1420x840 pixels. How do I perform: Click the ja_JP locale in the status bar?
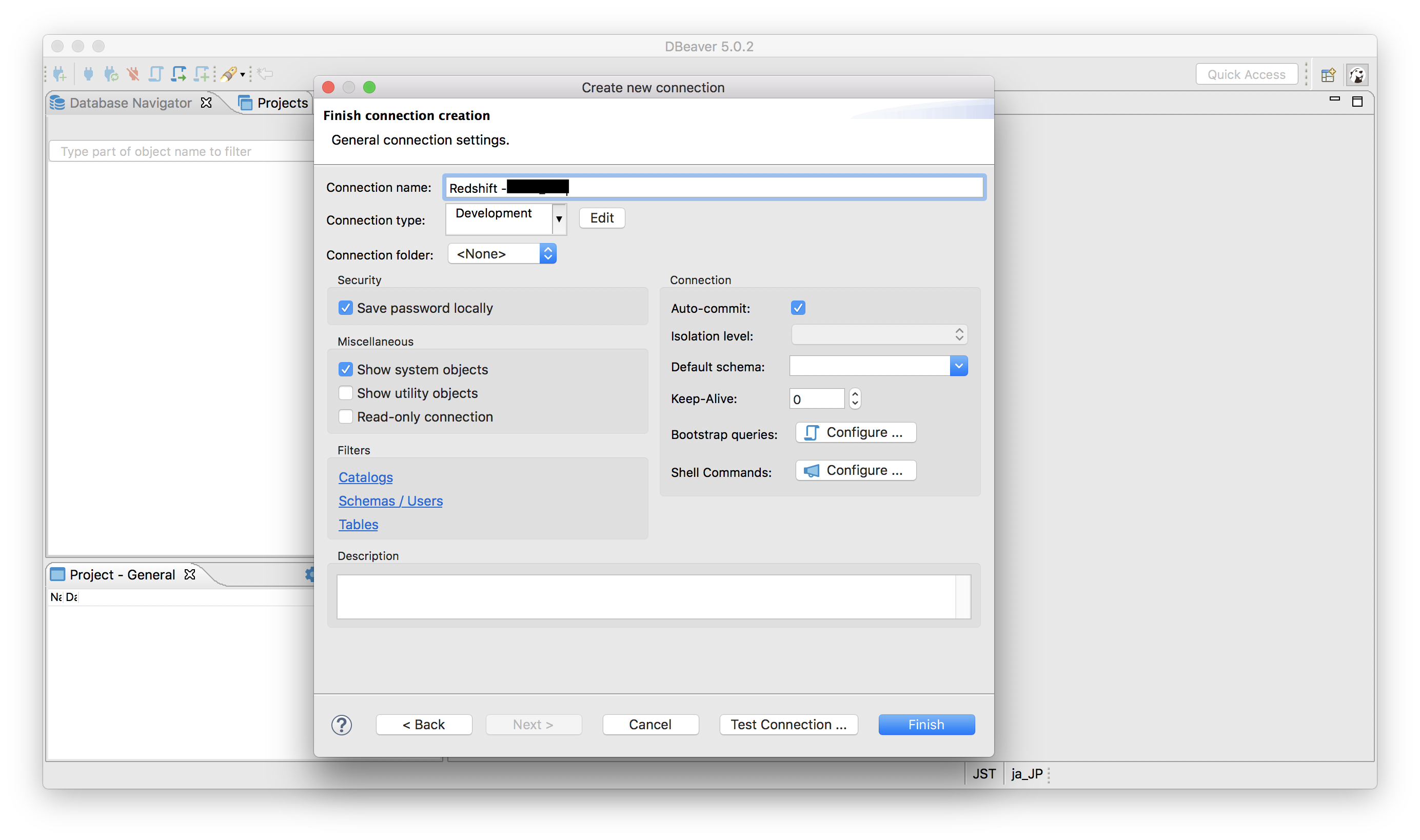1026,774
